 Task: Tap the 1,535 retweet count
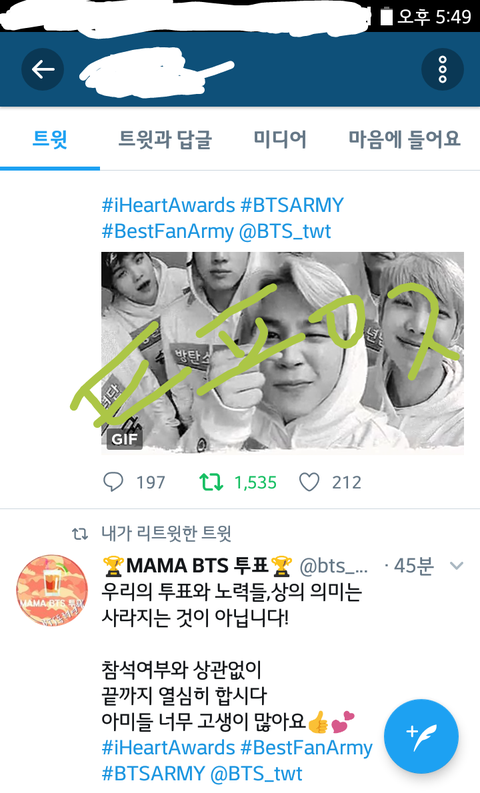coord(255,482)
